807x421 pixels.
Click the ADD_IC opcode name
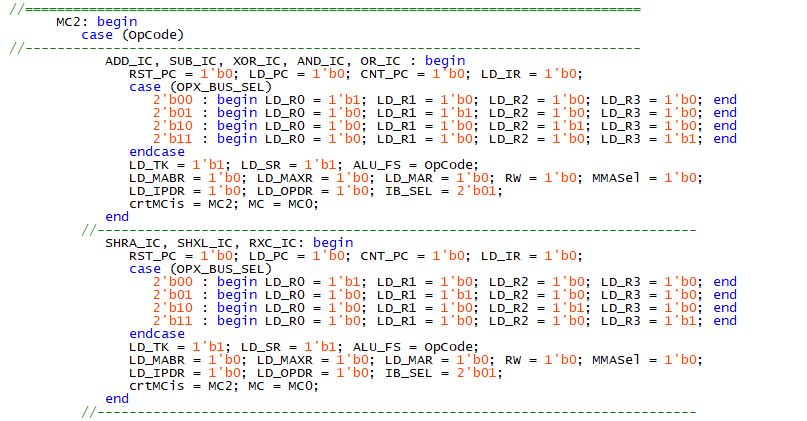(x=129, y=61)
